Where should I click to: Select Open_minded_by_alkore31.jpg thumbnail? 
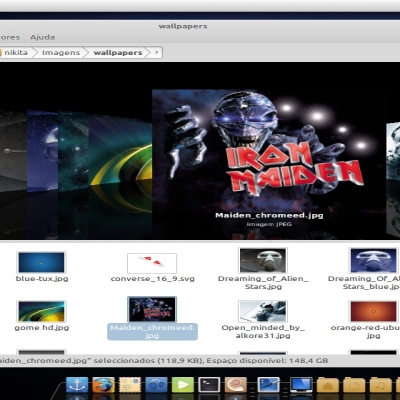point(263,311)
